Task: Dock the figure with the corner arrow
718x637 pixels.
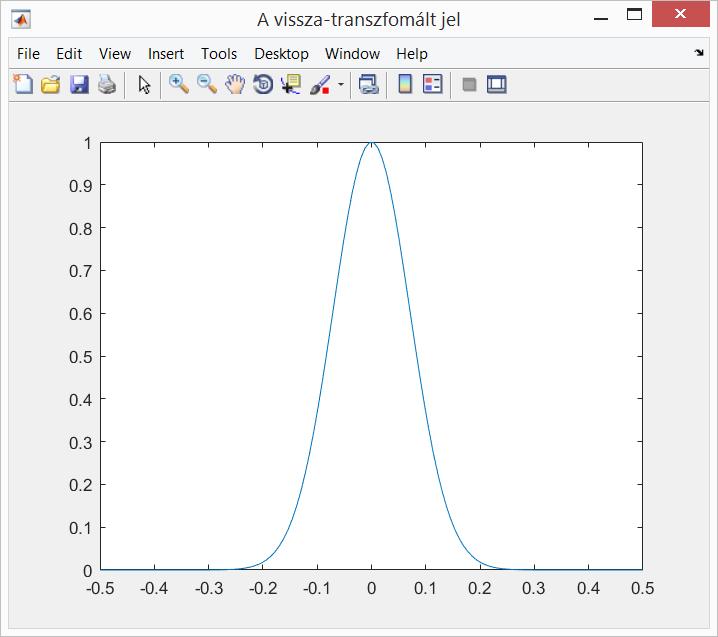Action: pyautogui.click(x=699, y=53)
